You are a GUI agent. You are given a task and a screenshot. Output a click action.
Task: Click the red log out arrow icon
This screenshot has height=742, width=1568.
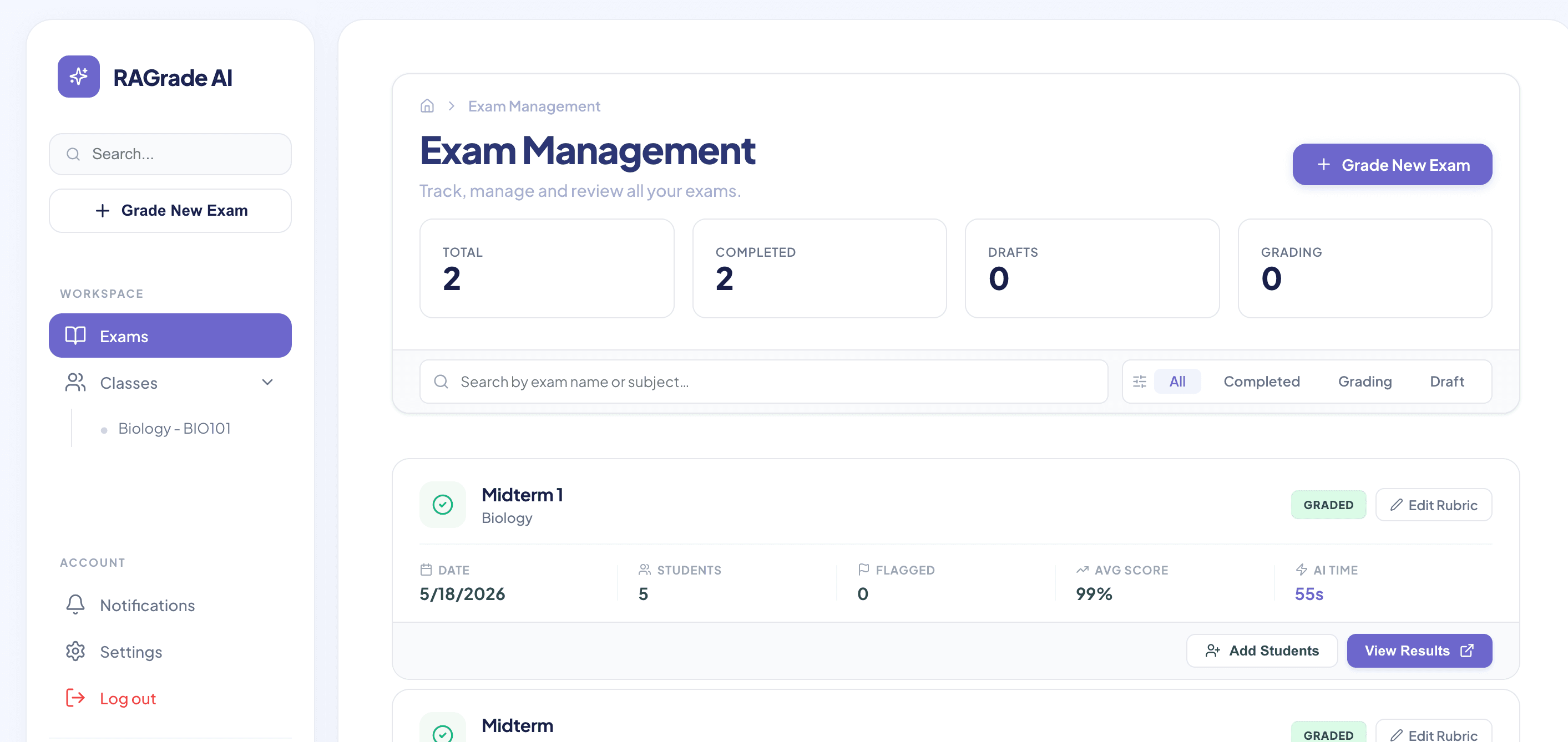click(75, 698)
